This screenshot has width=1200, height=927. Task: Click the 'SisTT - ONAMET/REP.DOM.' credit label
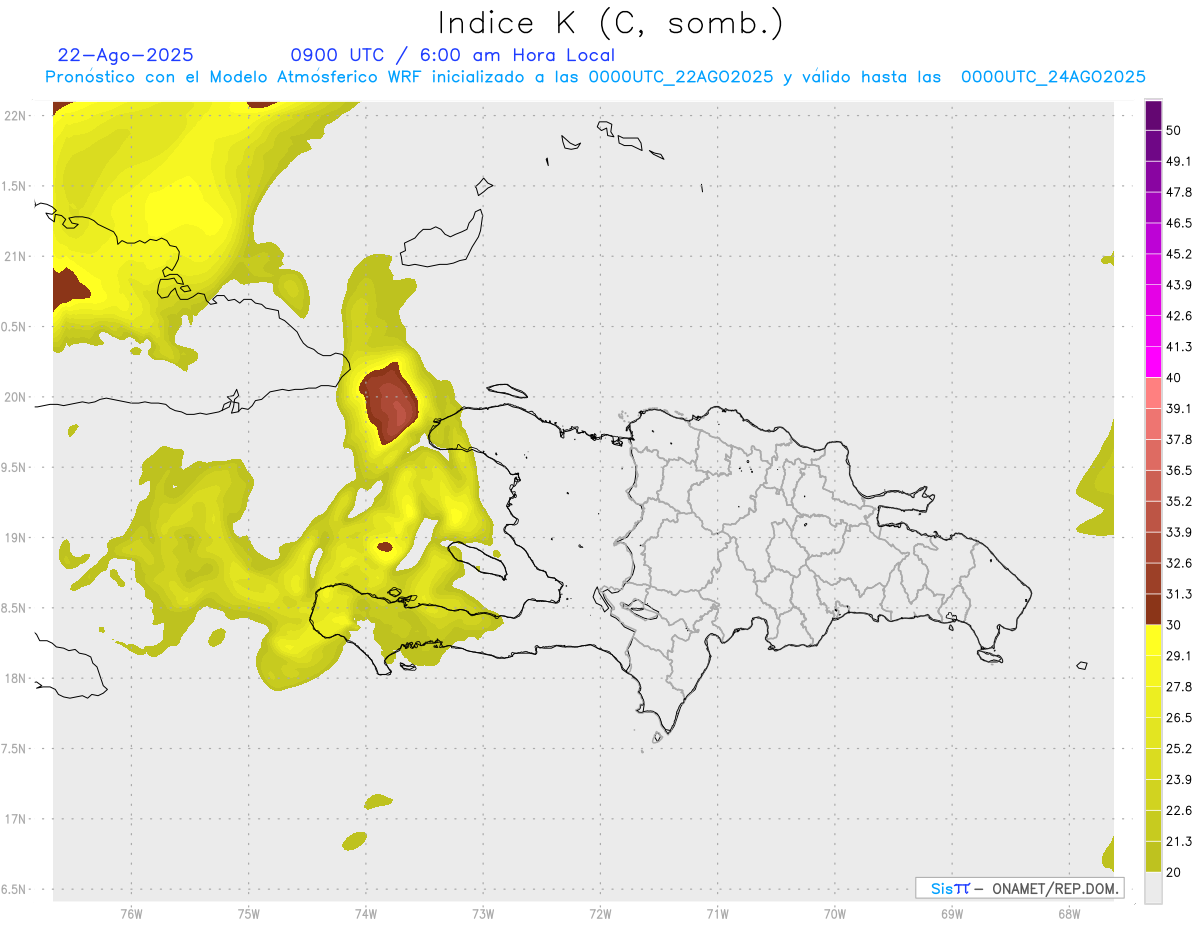pos(1019,888)
